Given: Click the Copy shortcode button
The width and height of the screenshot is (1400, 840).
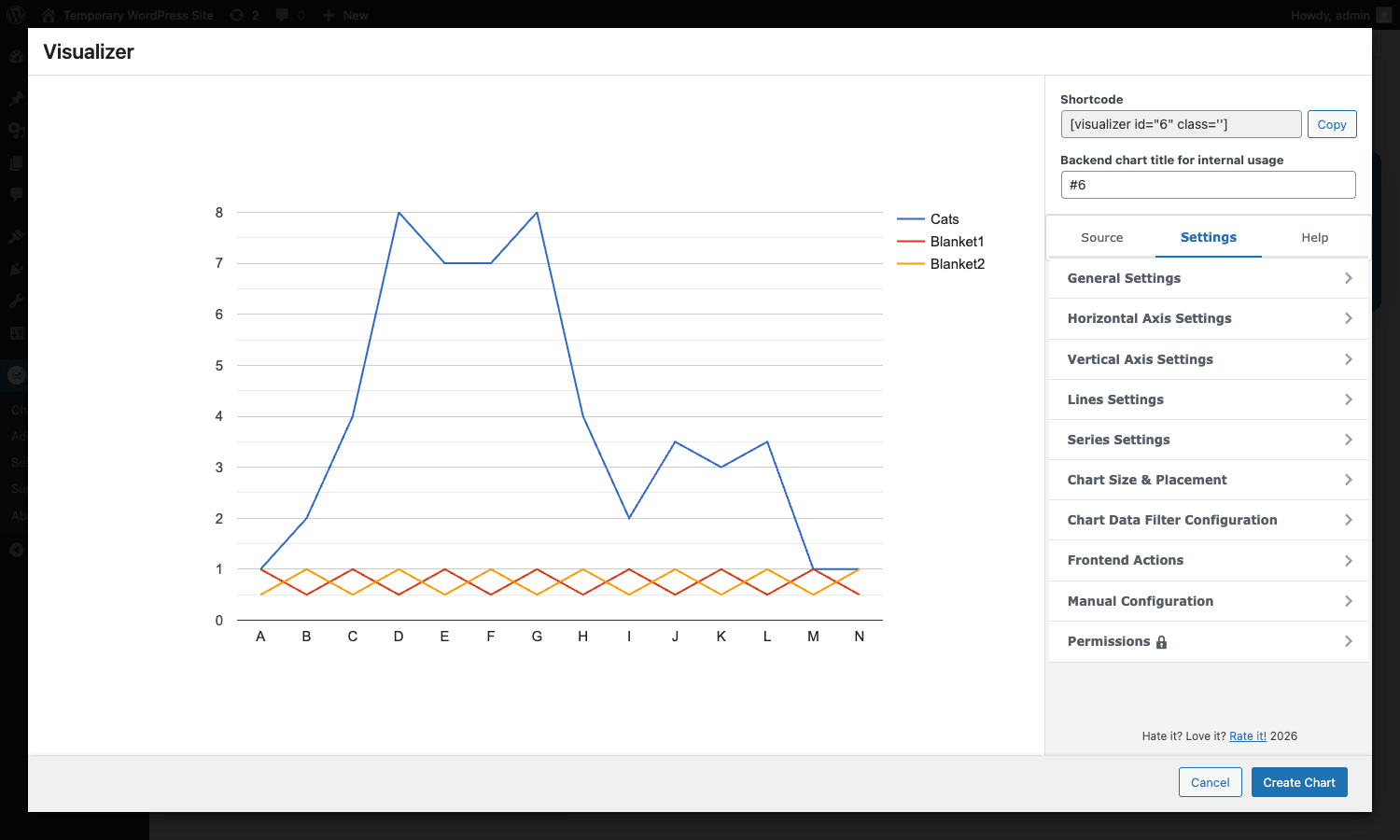Looking at the screenshot, I should coord(1332,124).
